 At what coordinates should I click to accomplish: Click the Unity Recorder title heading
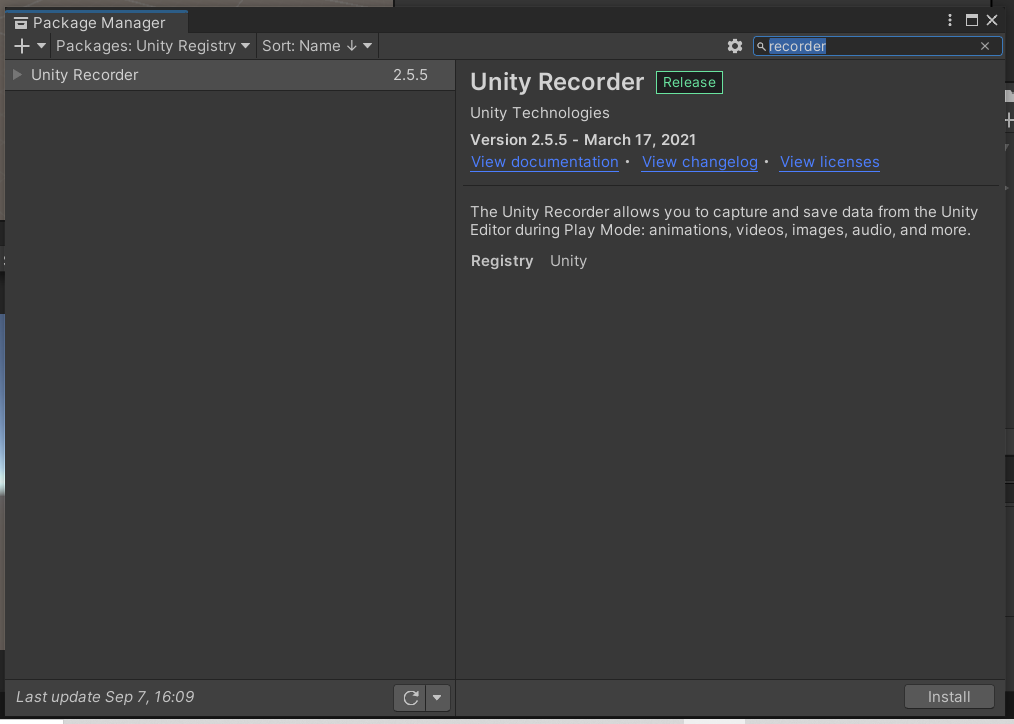pos(557,82)
